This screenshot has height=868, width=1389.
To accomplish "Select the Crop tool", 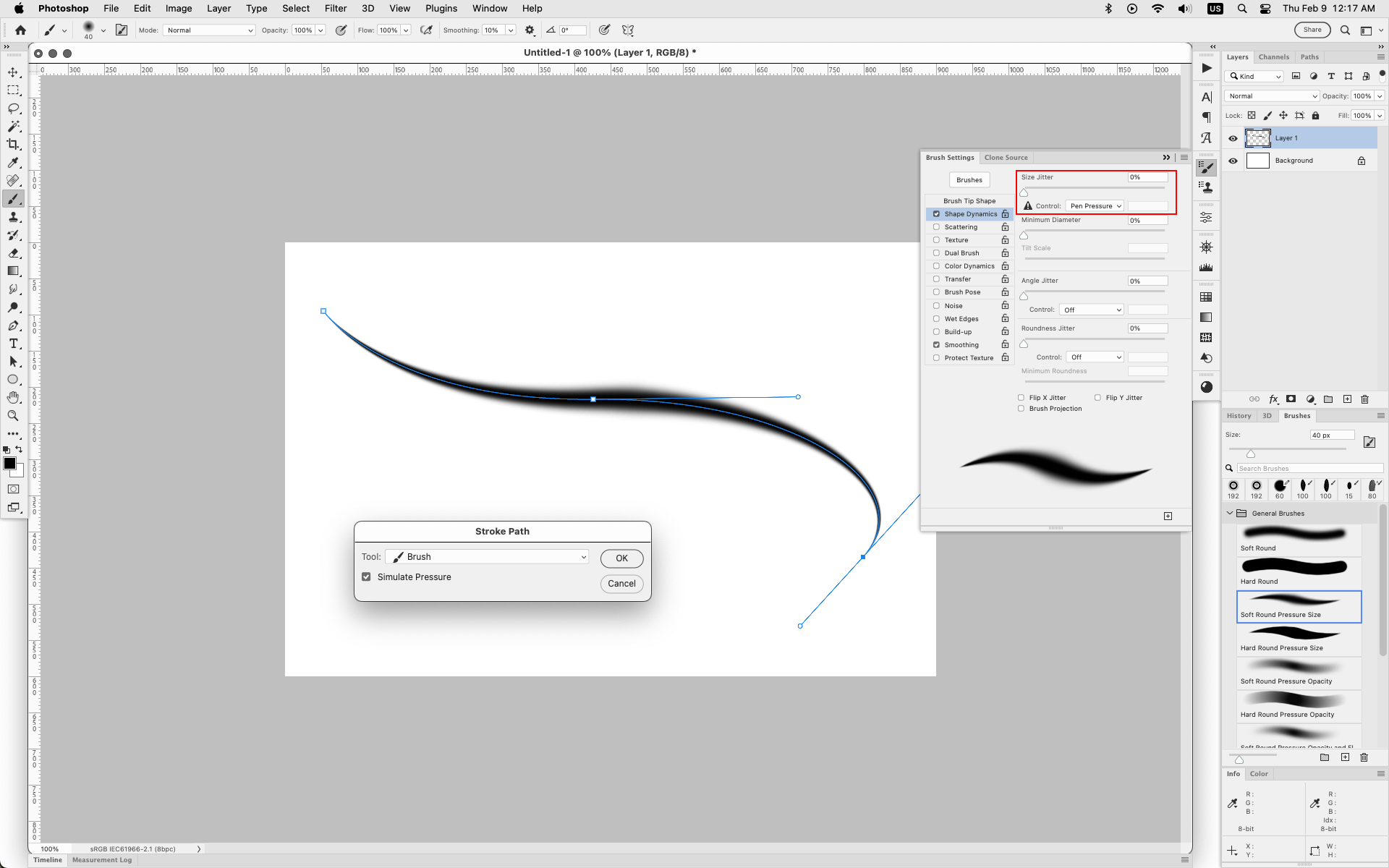I will pyautogui.click(x=13, y=145).
